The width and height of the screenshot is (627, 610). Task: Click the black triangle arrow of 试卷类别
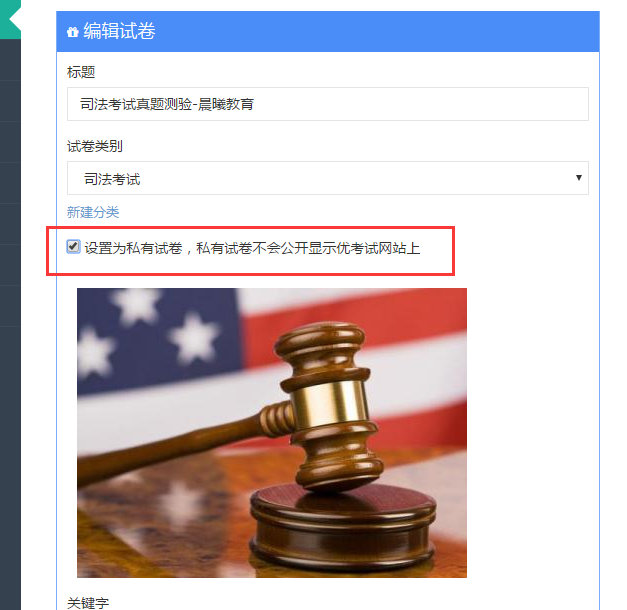point(578,178)
